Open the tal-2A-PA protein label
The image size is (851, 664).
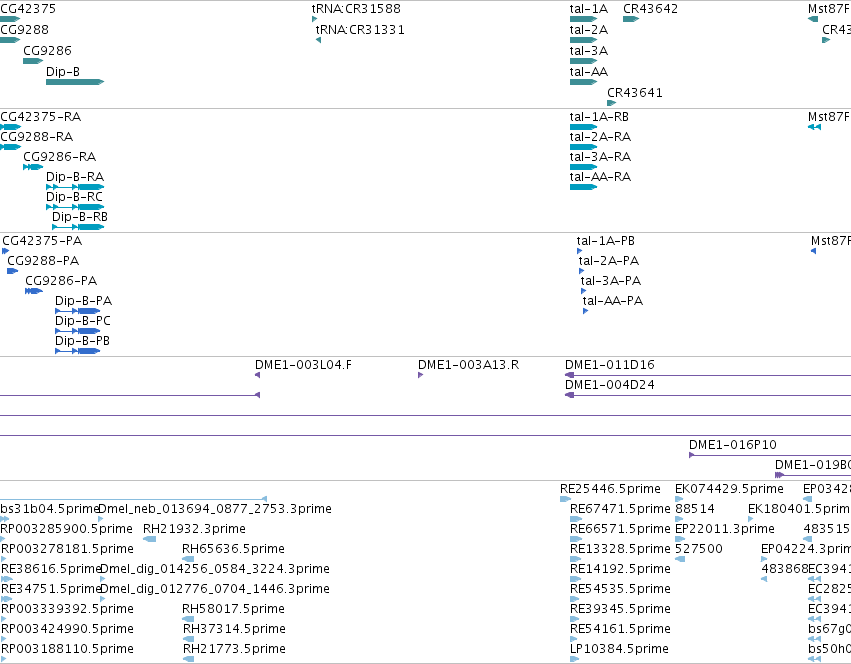point(609,261)
